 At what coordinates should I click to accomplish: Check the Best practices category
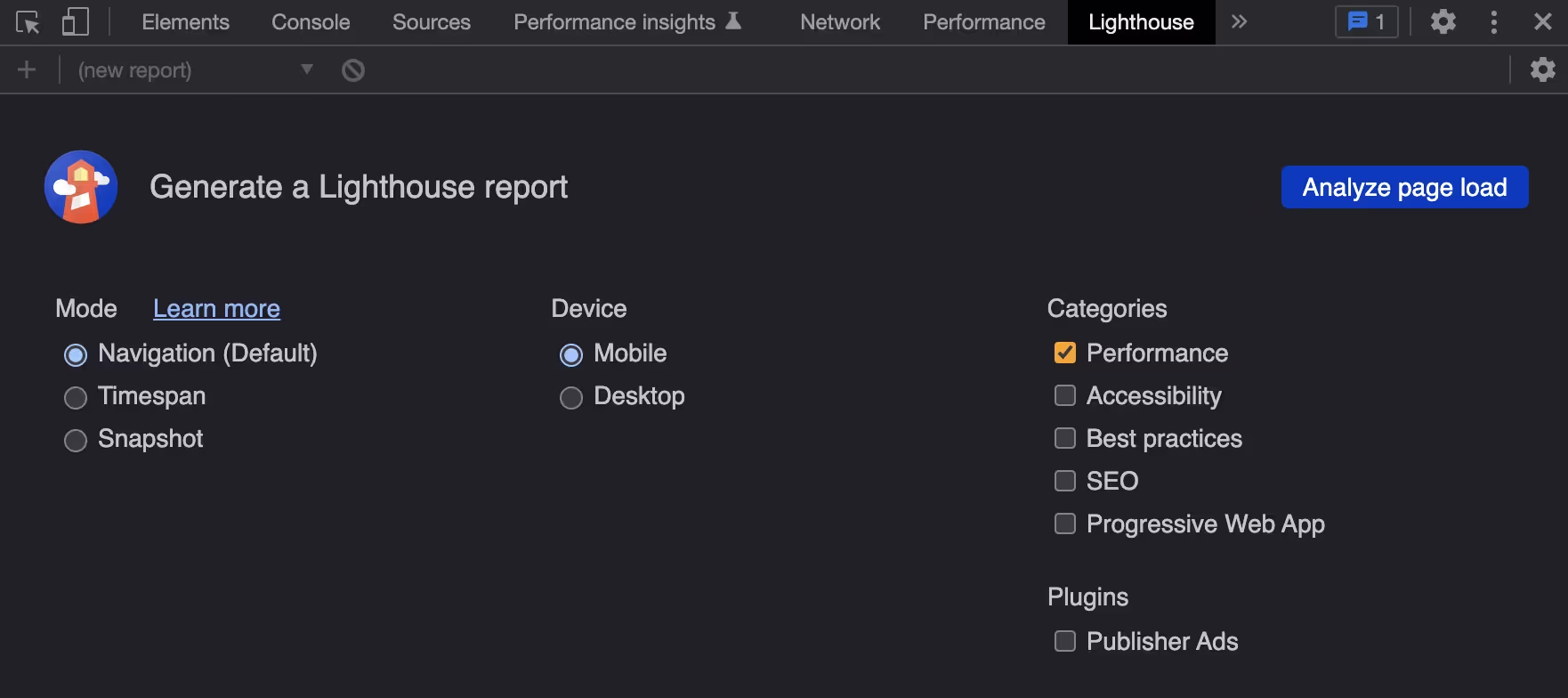(x=1065, y=438)
